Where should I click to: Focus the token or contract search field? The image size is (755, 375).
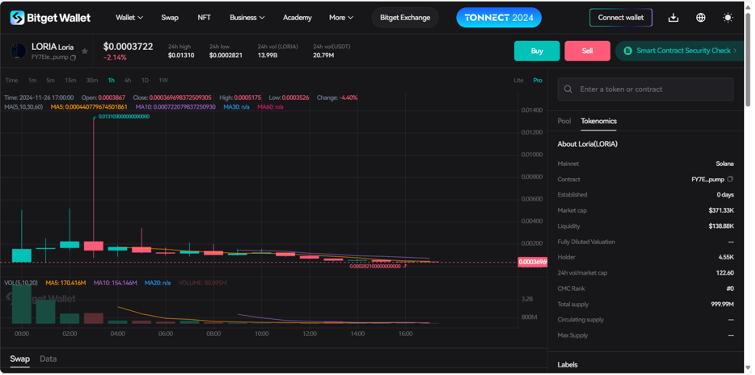tap(645, 90)
